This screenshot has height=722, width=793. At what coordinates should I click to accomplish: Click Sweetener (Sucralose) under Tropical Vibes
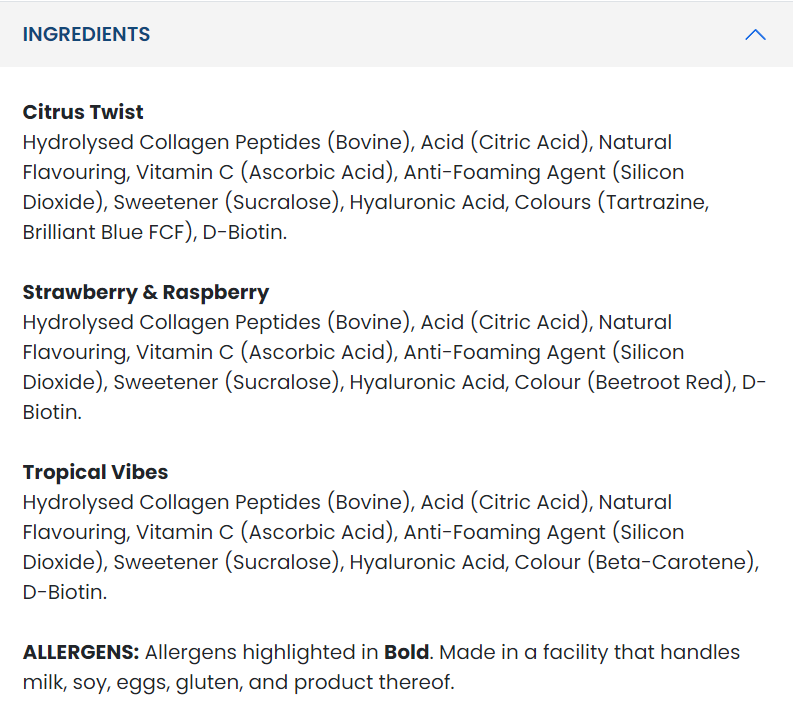[x=226, y=562]
